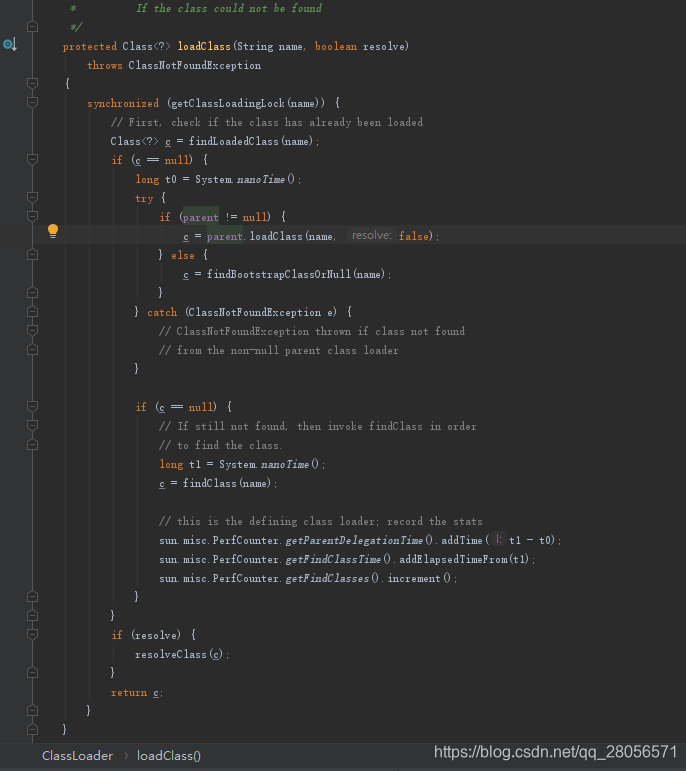Open the ClassLoader breadcrumb
Viewport: 686px width, 771px height.
pyautogui.click(x=77, y=756)
